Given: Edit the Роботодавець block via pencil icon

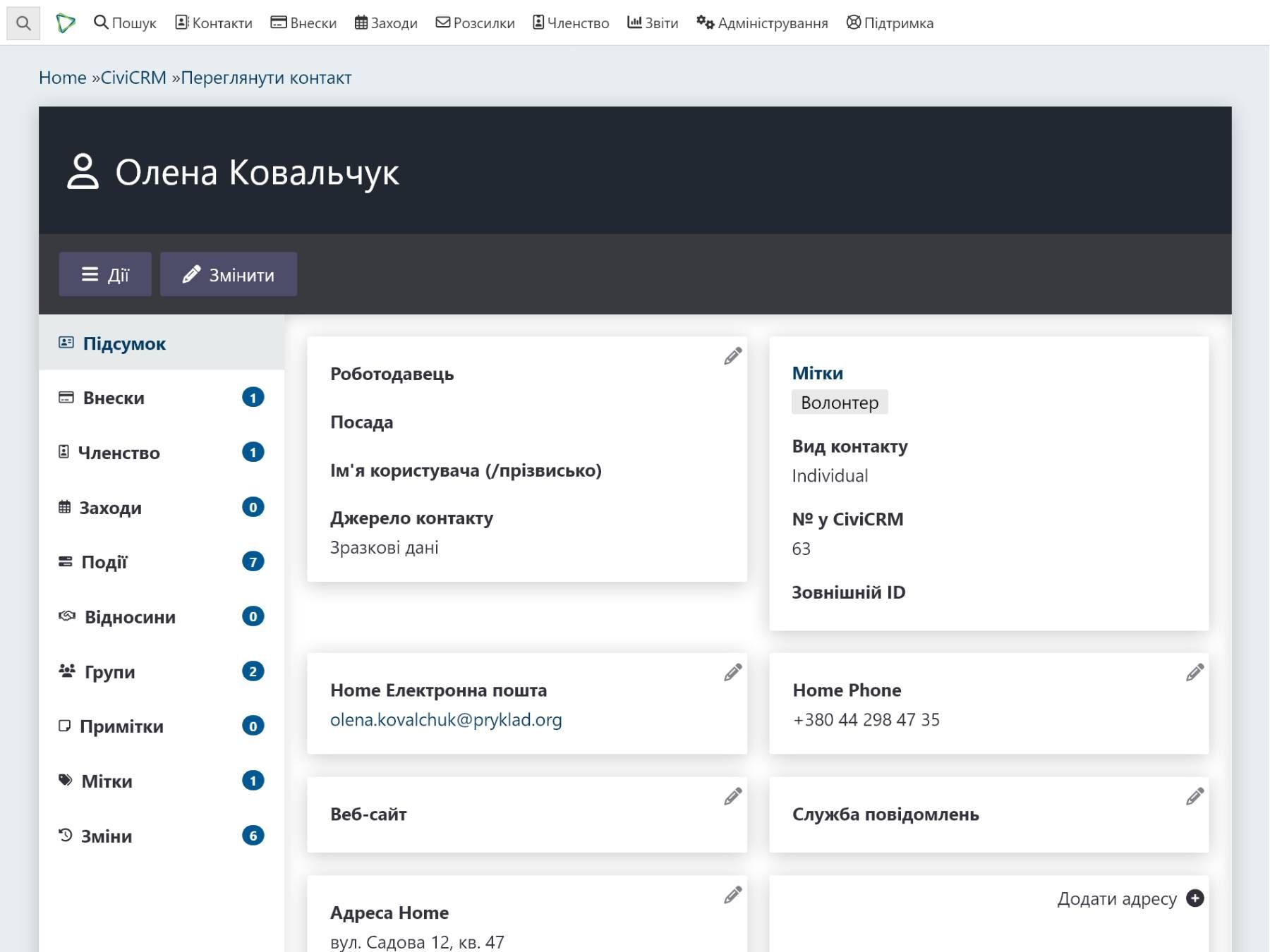Looking at the screenshot, I should click(733, 356).
